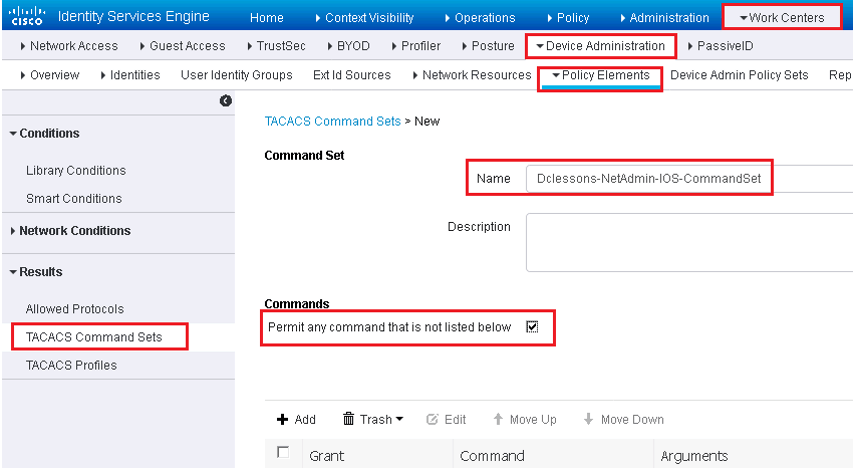Expand the Overview menu
The image size is (854, 468).
[x=50, y=75]
